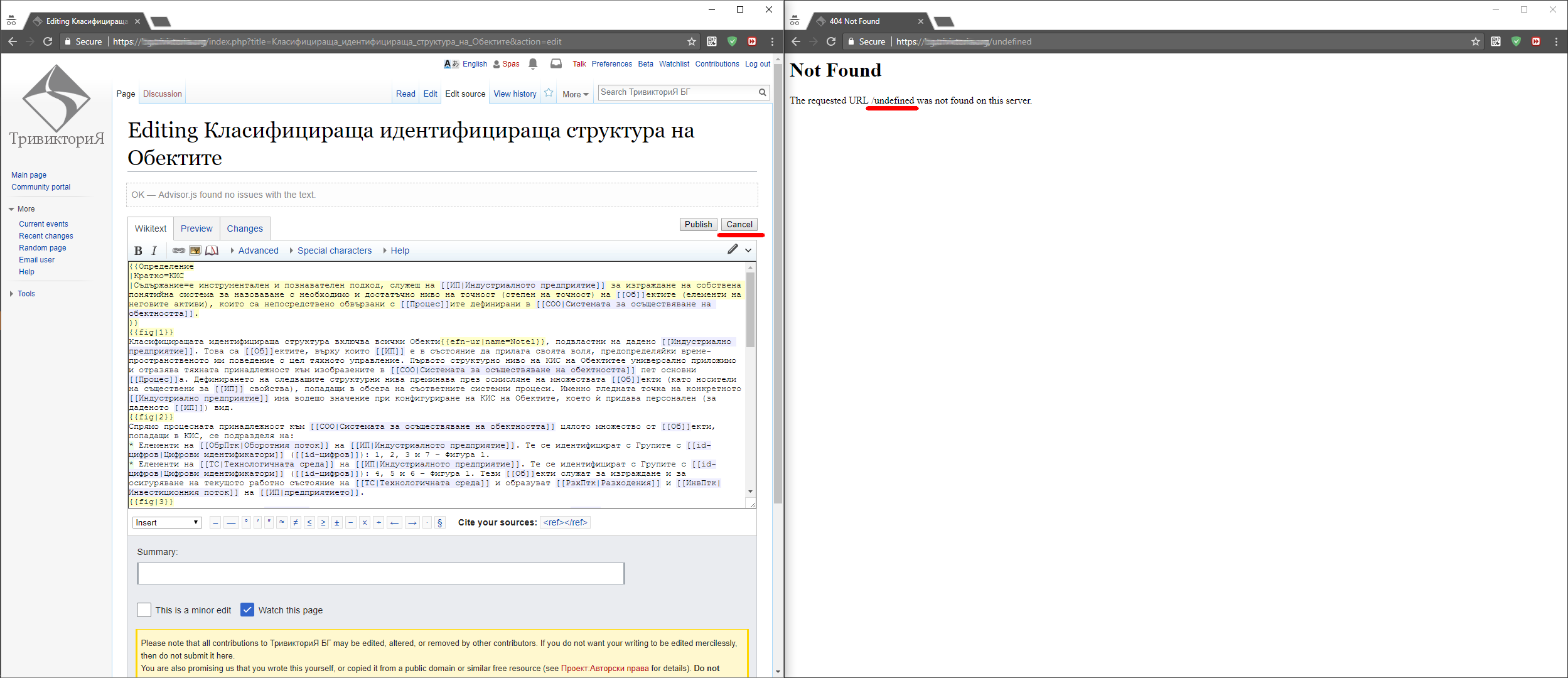Reload the 404 Not Found page
The image size is (1568, 678).
831,41
